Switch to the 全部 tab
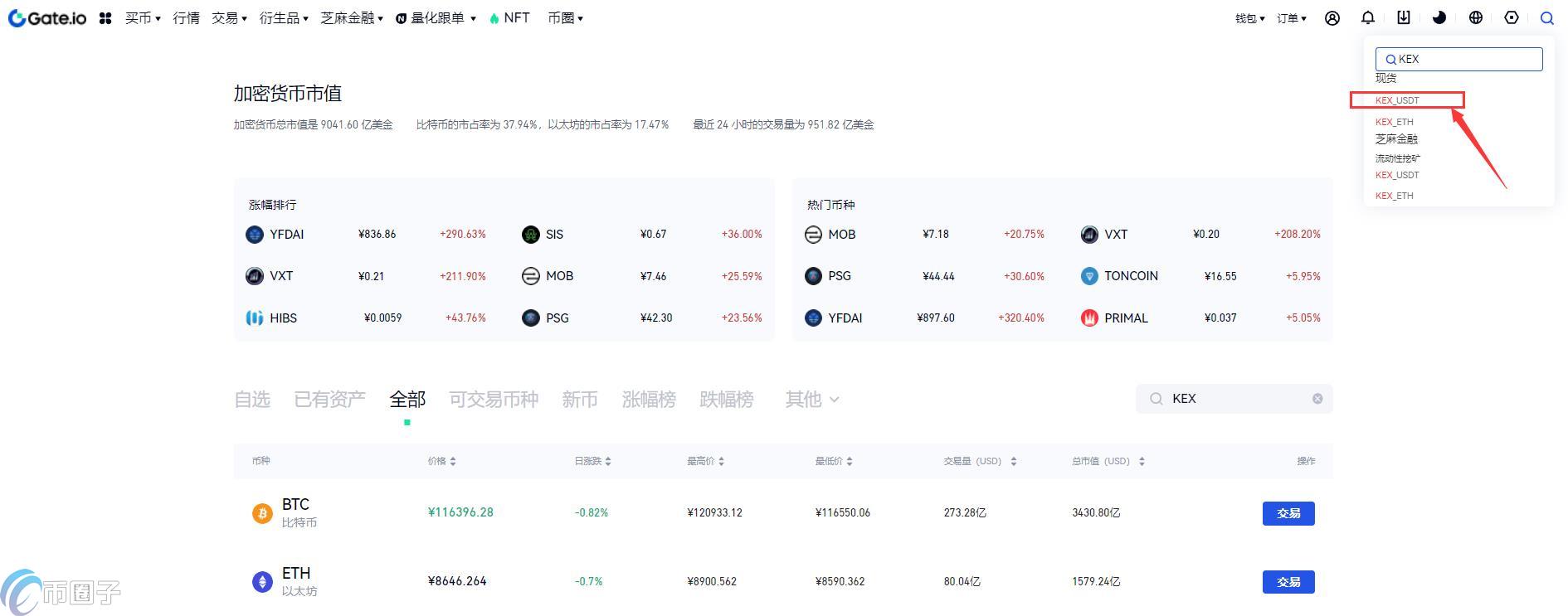Screen dimensions: 1568x616 point(407,400)
